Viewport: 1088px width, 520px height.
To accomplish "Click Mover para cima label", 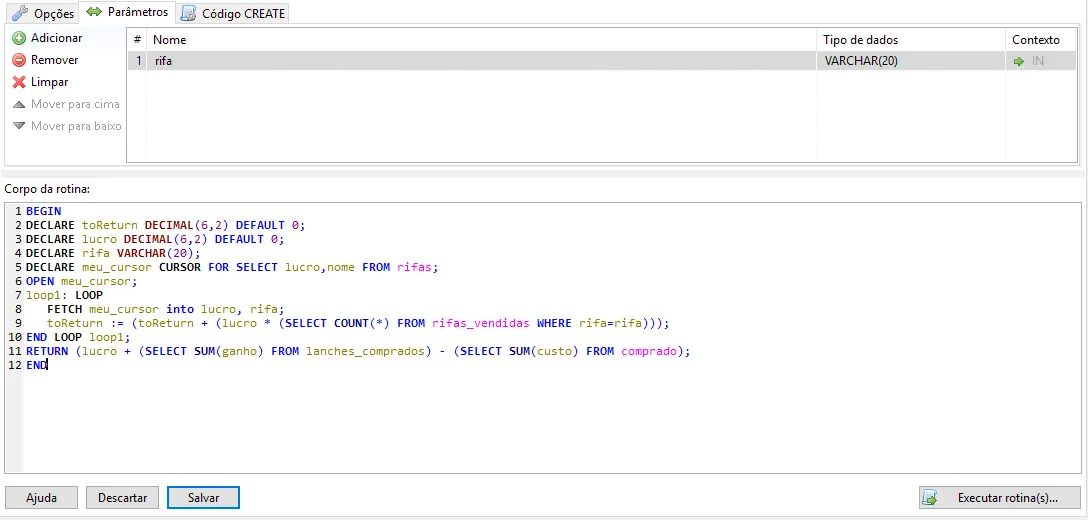I will point(75,104).
